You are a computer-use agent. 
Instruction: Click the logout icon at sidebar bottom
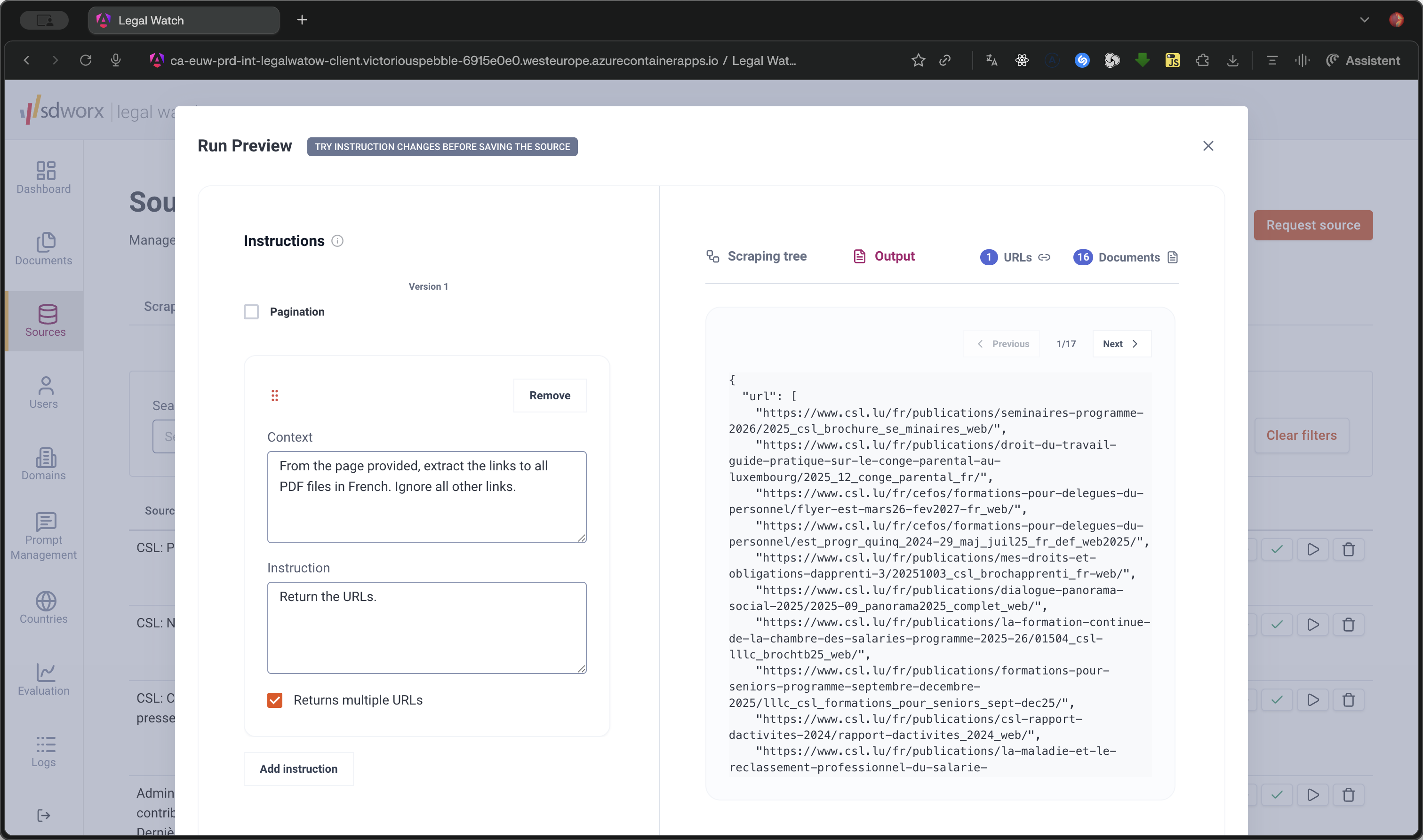[x=44, y=815]
